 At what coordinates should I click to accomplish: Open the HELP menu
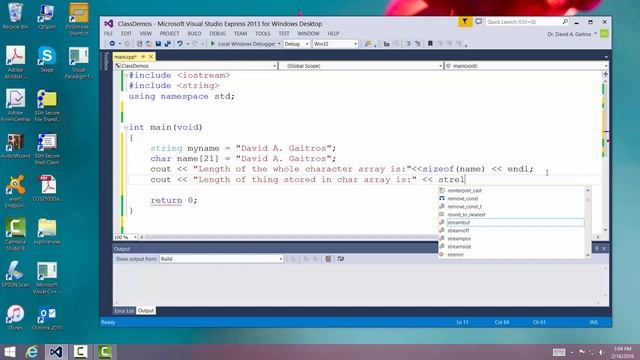(x=333, y=33)
